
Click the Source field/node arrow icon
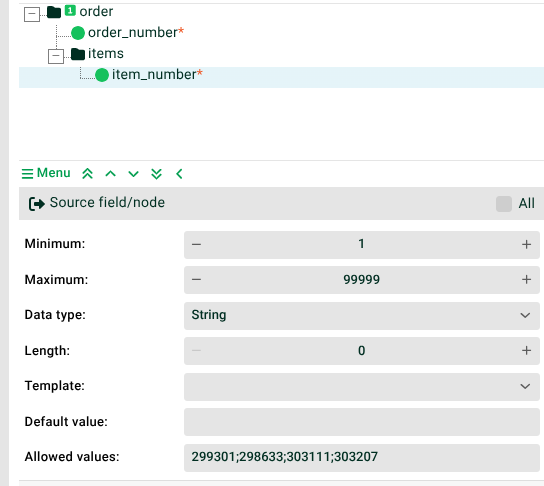coord(37,204)
